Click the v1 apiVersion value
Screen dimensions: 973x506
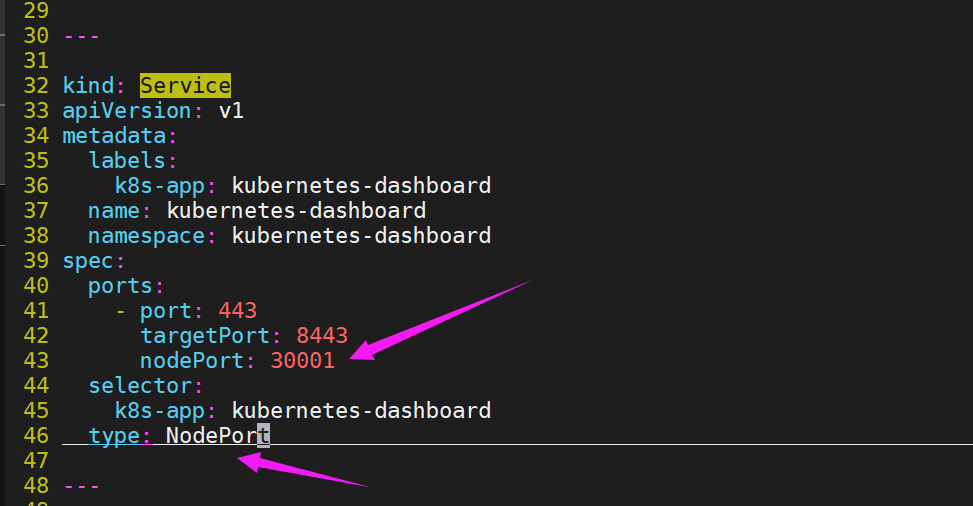231,111
